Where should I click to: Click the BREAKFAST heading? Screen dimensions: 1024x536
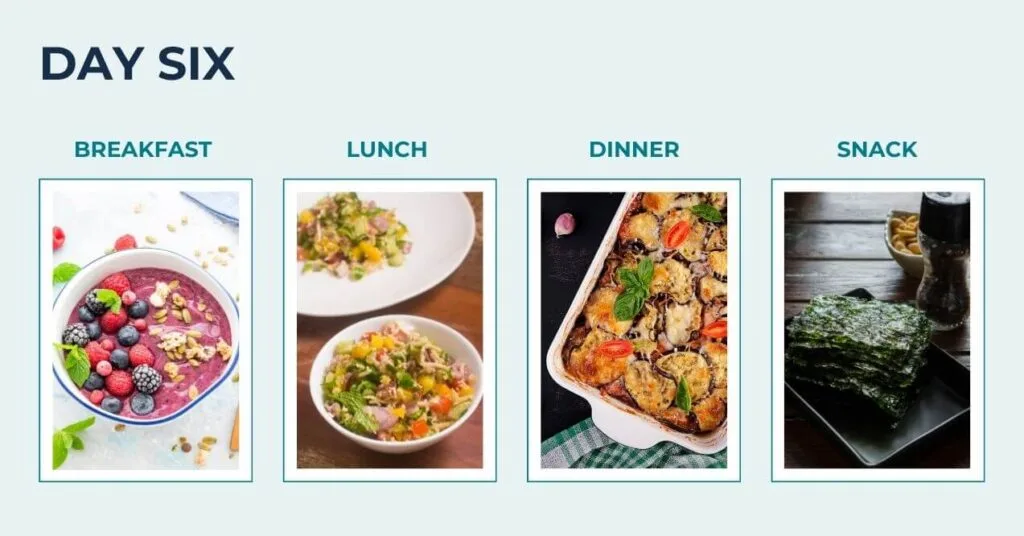(x=143, y=150)
